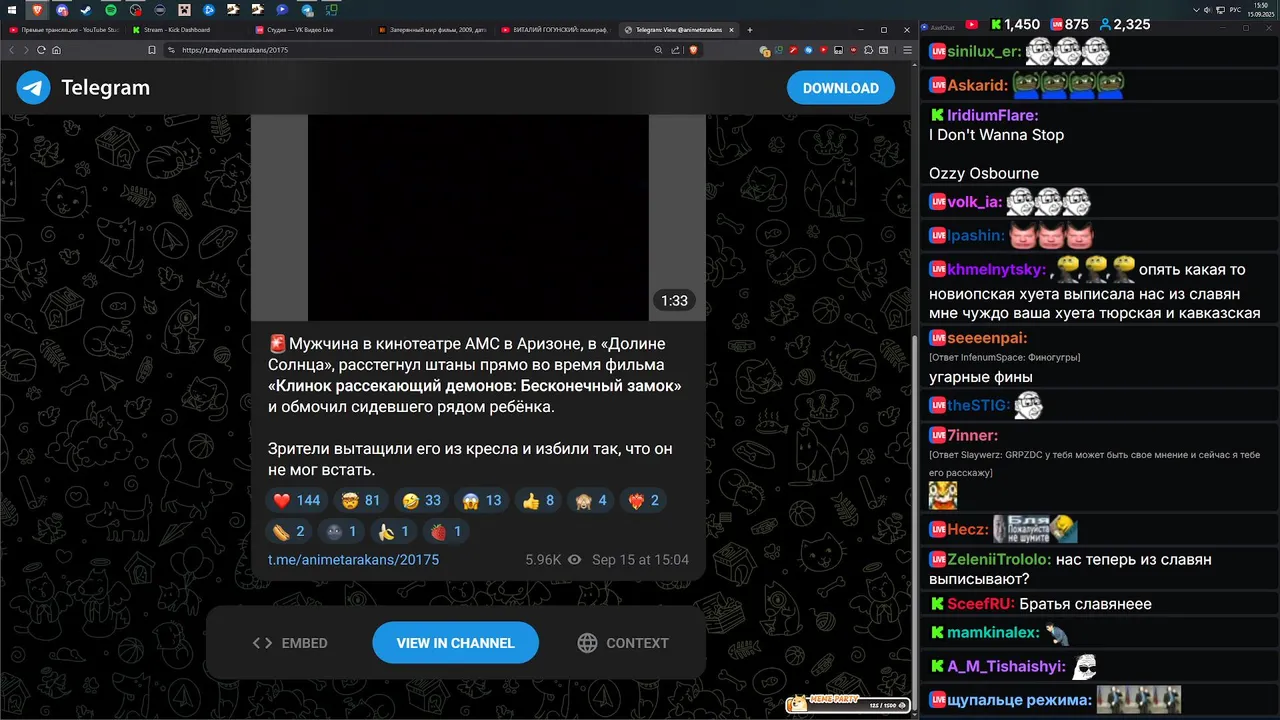Click the blue DOWNLOAD button
The width and height of the screenshot is (1280, 720).
[840, 88]
